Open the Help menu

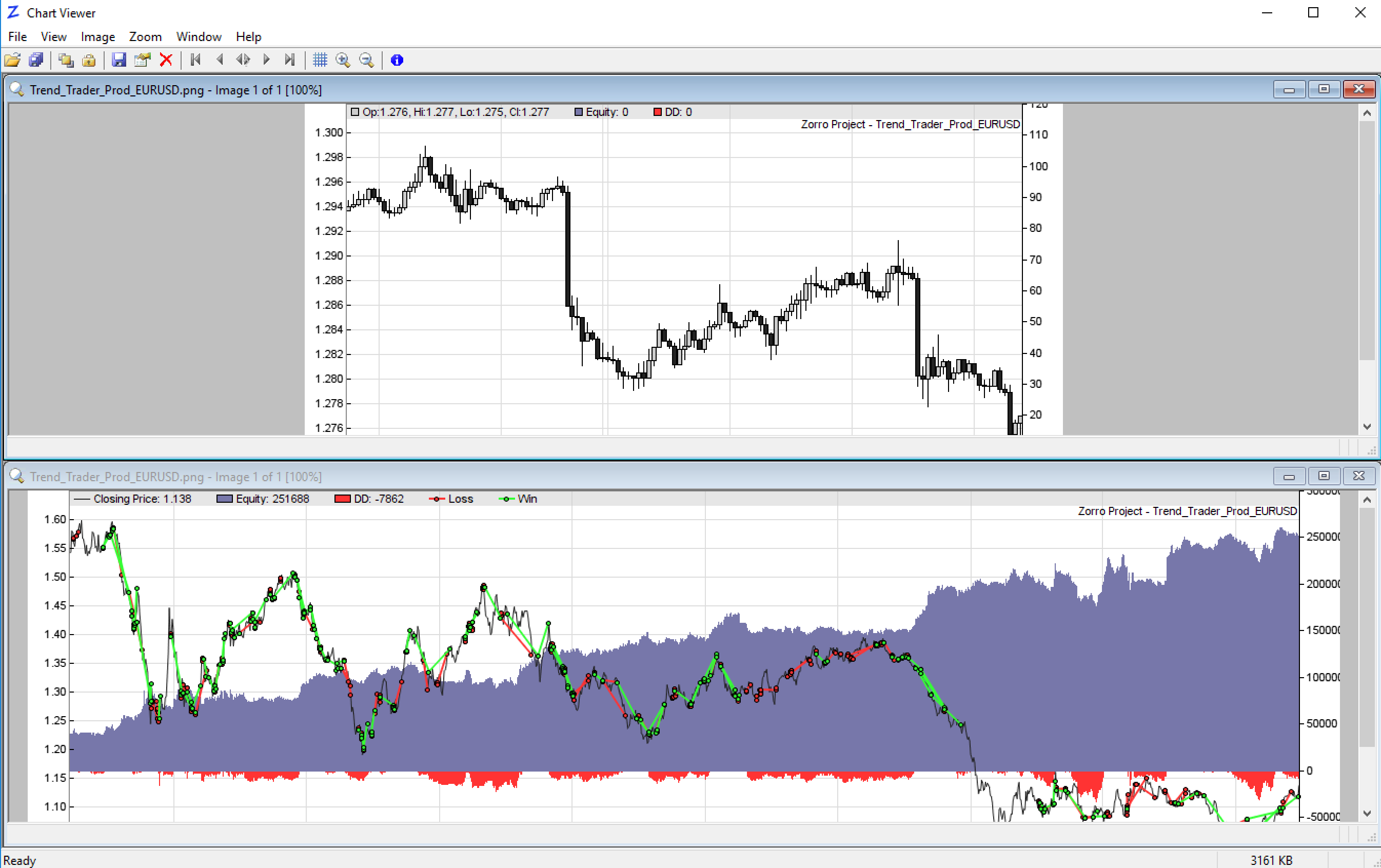coord(248,37)
